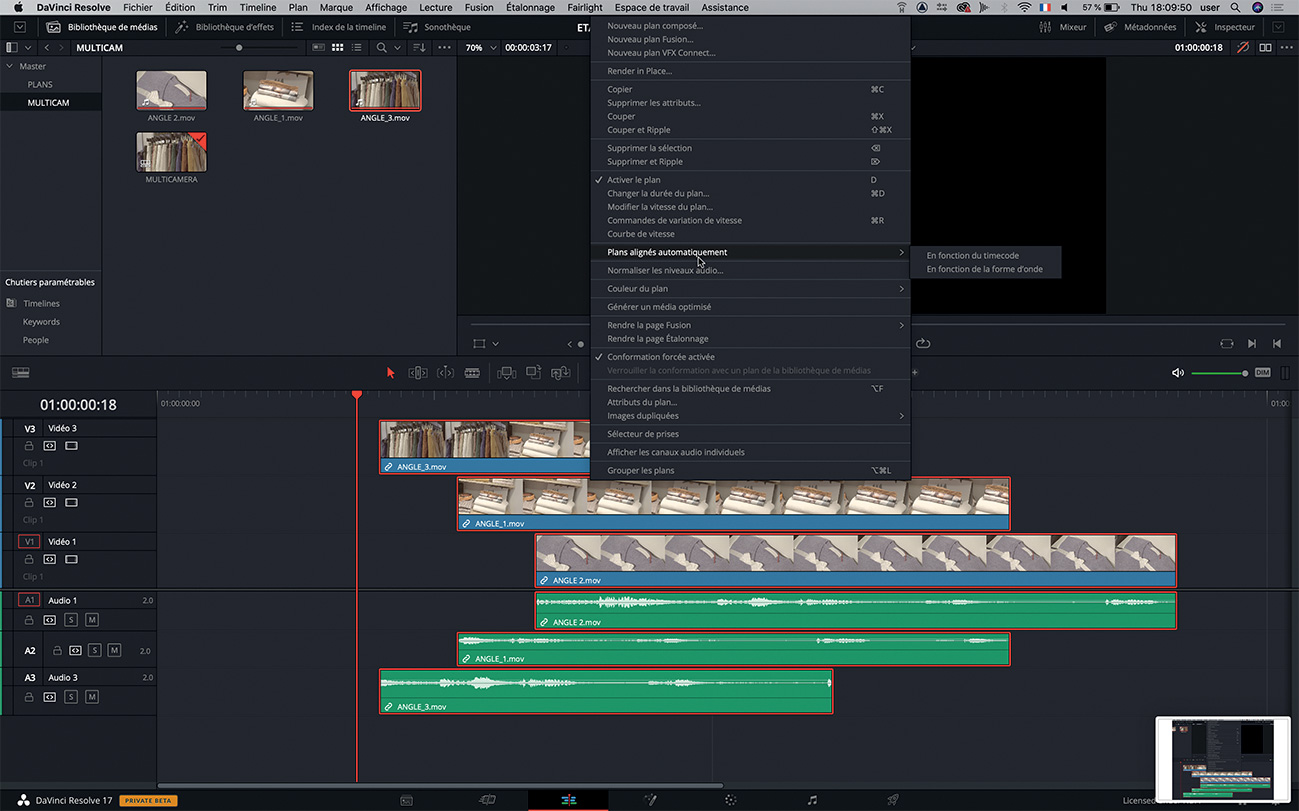Select the MULTICAMERA clip thumbnail

172,152
